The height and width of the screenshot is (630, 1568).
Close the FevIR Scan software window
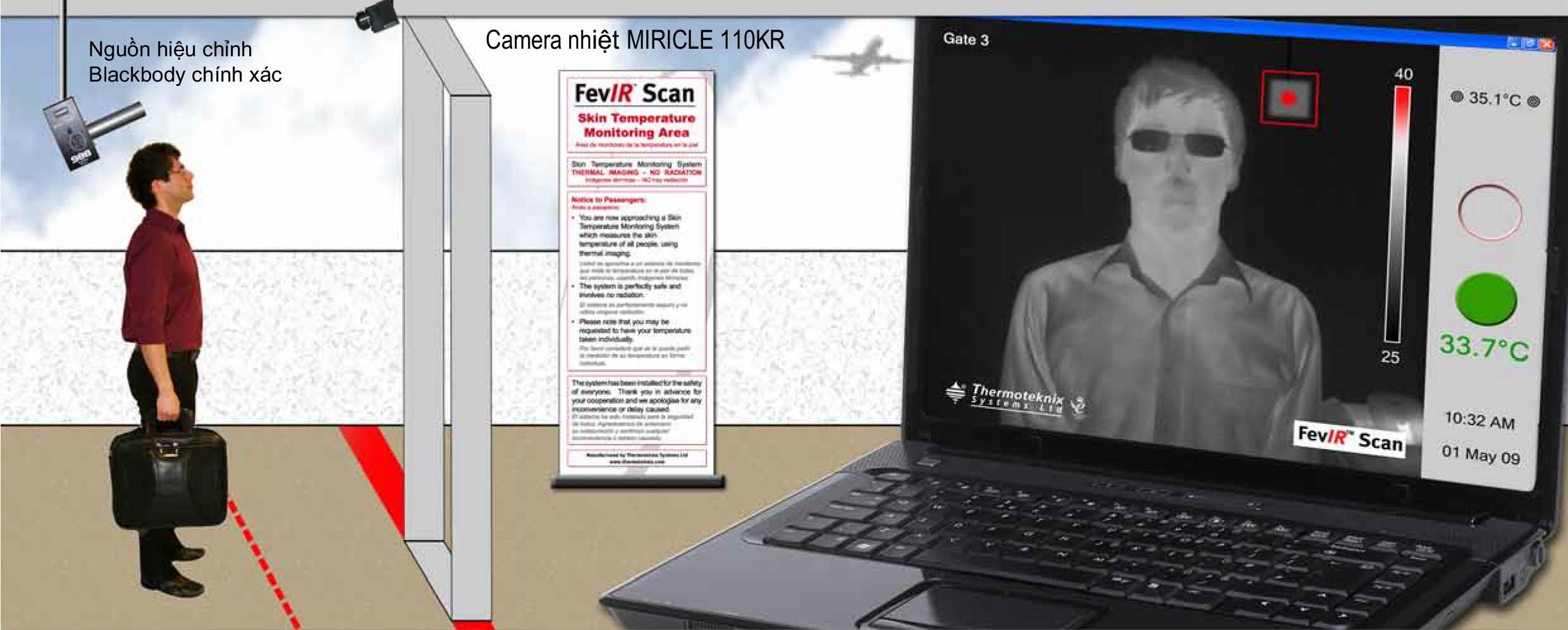(1546, 44)
